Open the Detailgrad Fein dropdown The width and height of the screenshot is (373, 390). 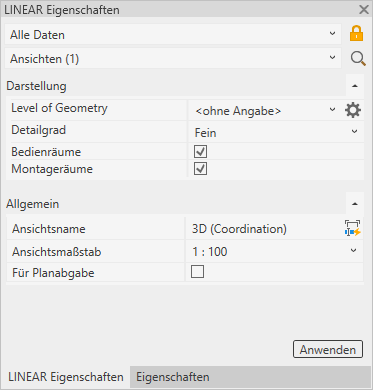(276, 132)
